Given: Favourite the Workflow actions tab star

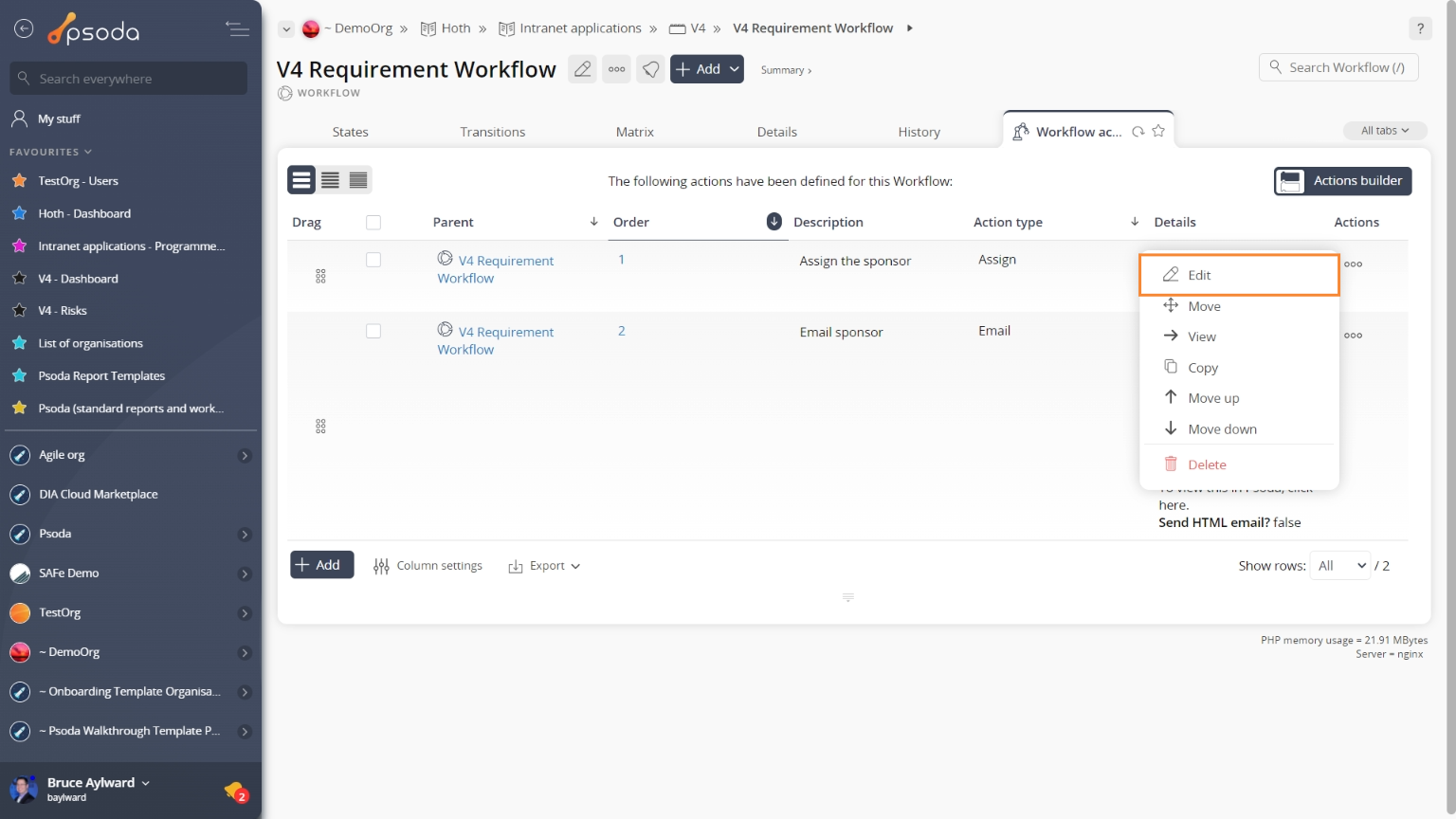Looking at the screenshot, I should point(1158,132).
